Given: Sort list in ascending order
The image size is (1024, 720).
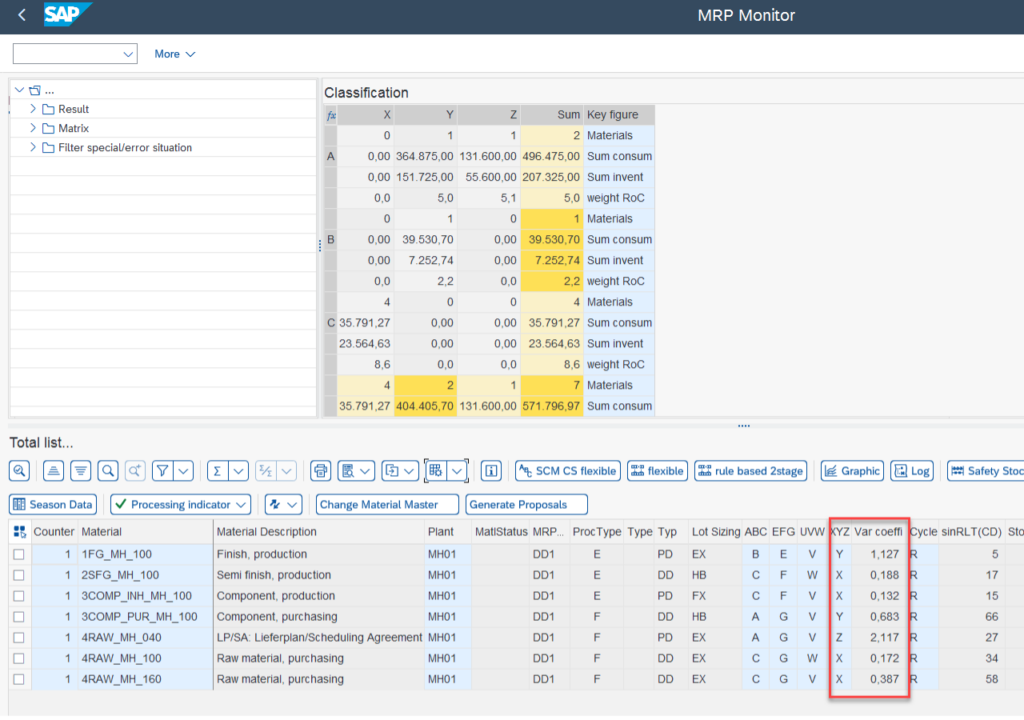Looking at the screenshot, I should [x=54, y=470].
